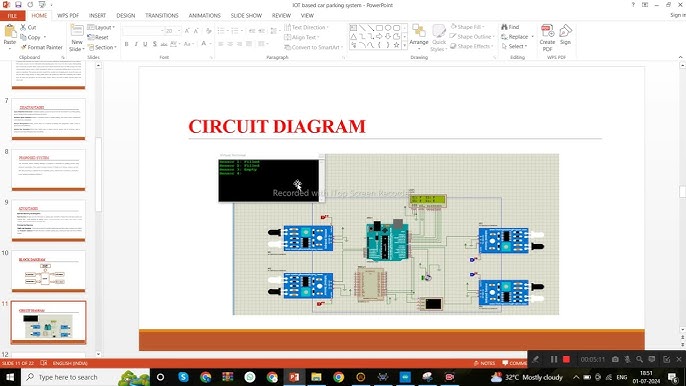Click the Paste icon in Clipboard group

[x=10, y=35]
